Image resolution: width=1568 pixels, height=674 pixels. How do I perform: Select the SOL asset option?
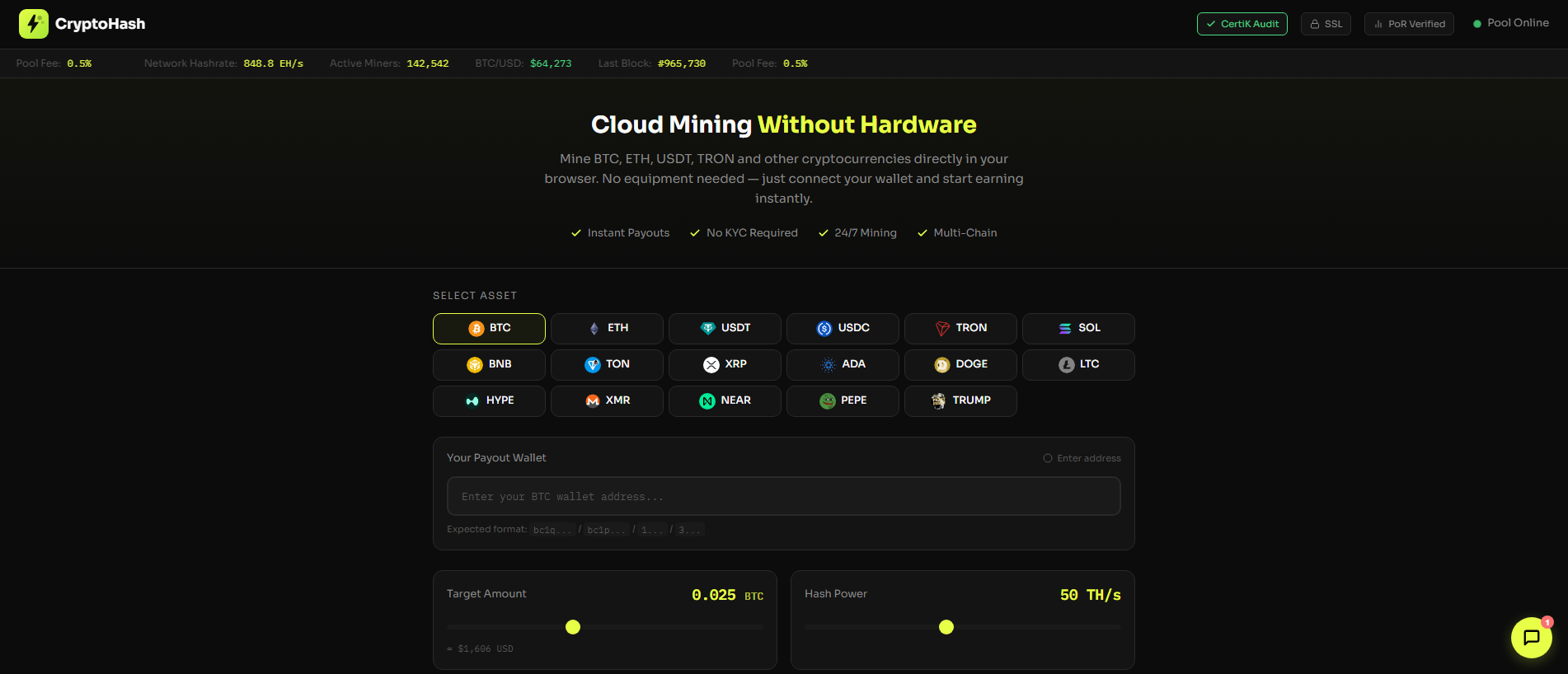[x=1078, y=328]
